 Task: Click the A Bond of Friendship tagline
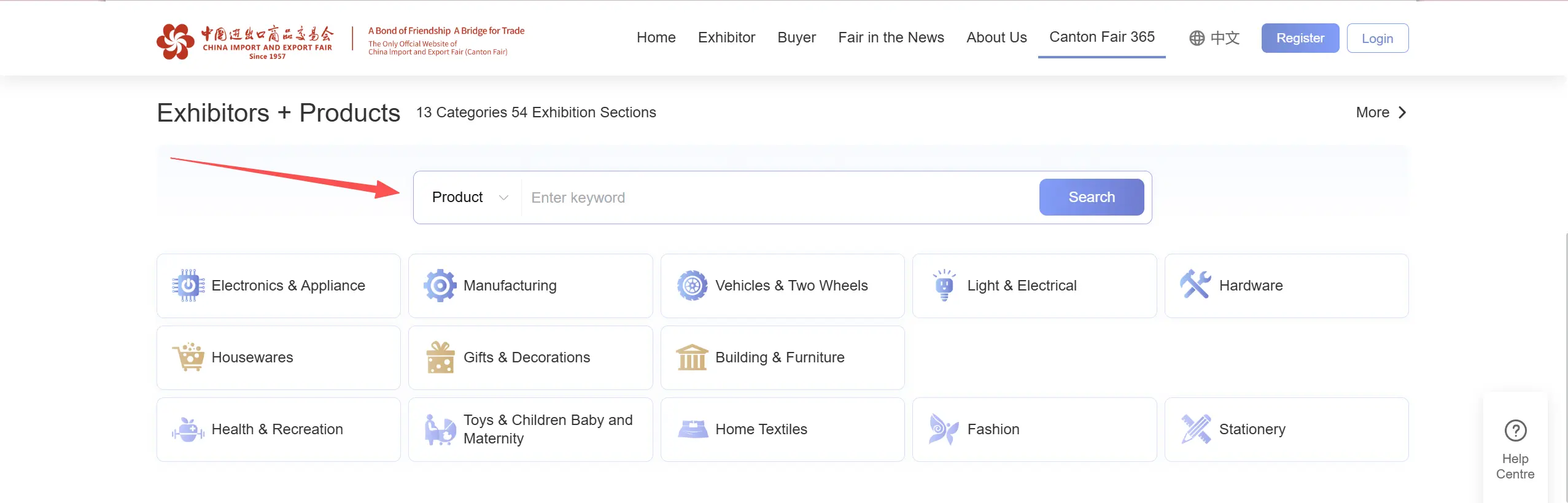click(x=446, y=31)
